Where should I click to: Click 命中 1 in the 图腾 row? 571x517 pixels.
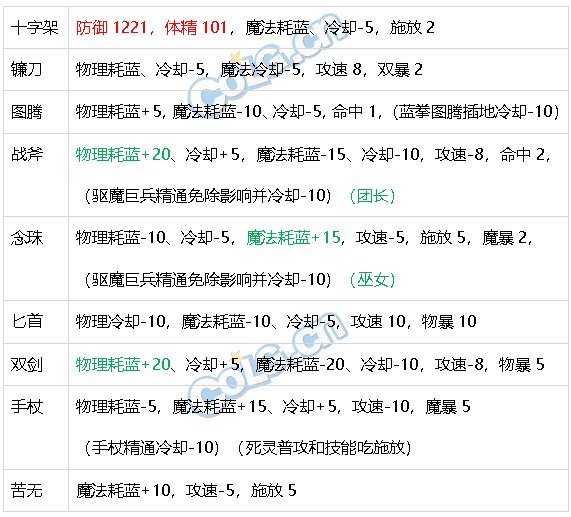[x=354, y=112]
